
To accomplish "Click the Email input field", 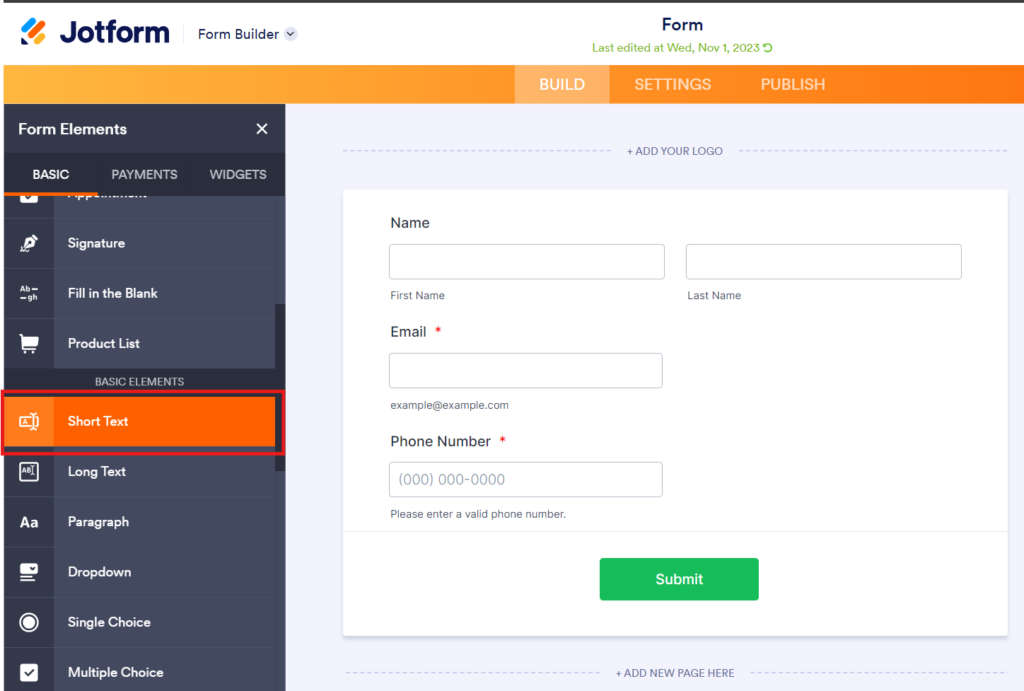I will (x=526, y=371).
